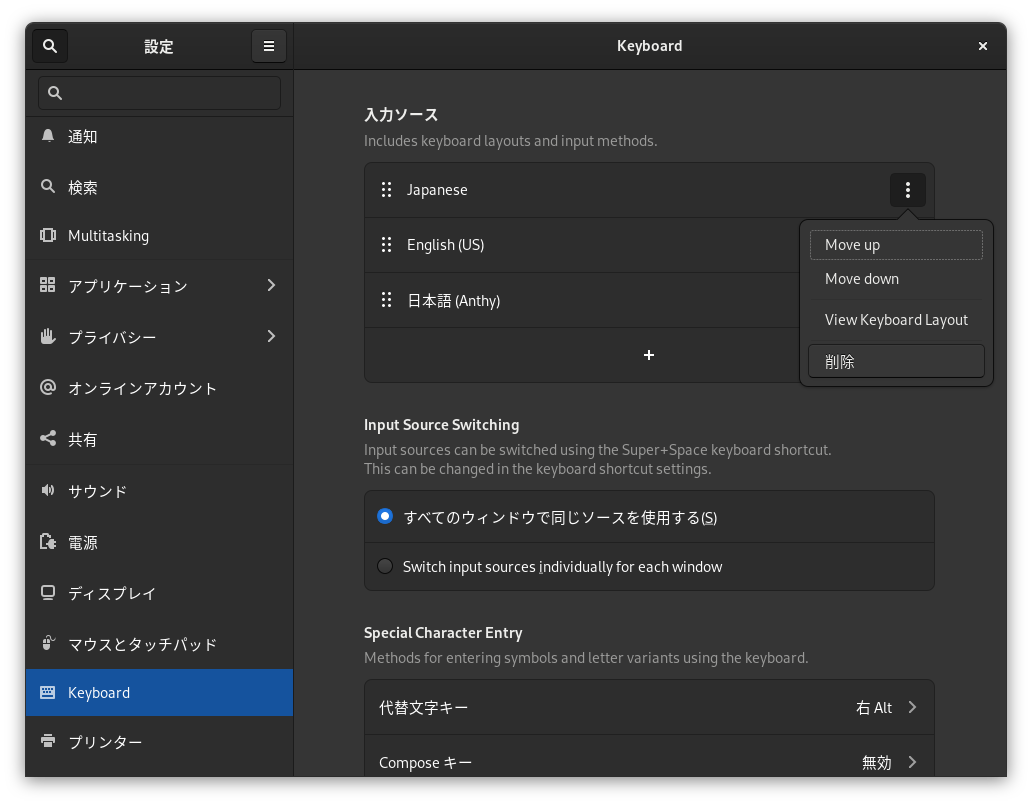The height and width of the screenshot is (805, 1032).
Task: Click monitor icon beside ディスプレイ
Action: coord(47,592)
